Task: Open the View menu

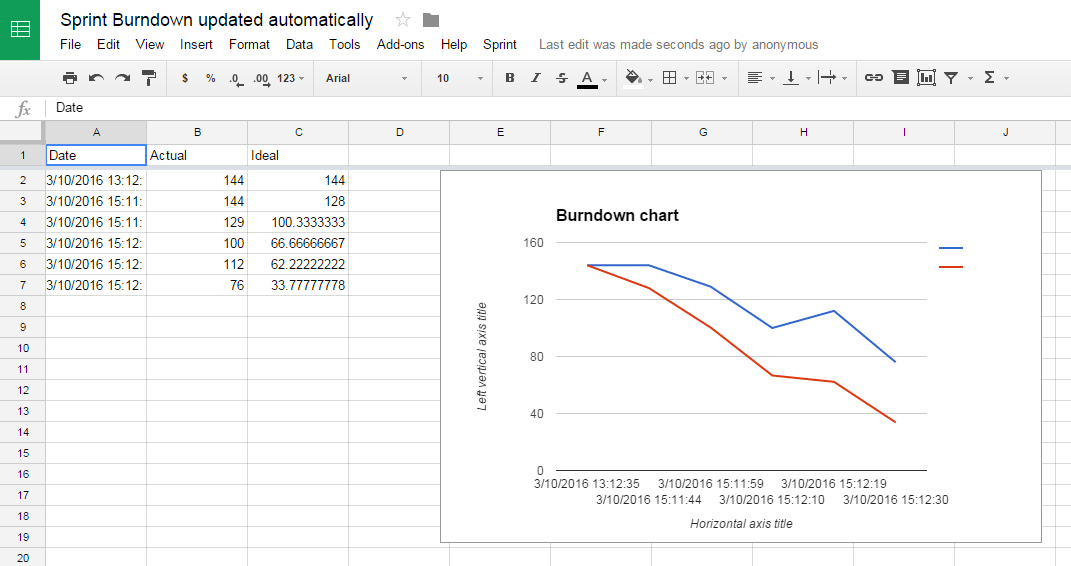Action: [150, 44]
